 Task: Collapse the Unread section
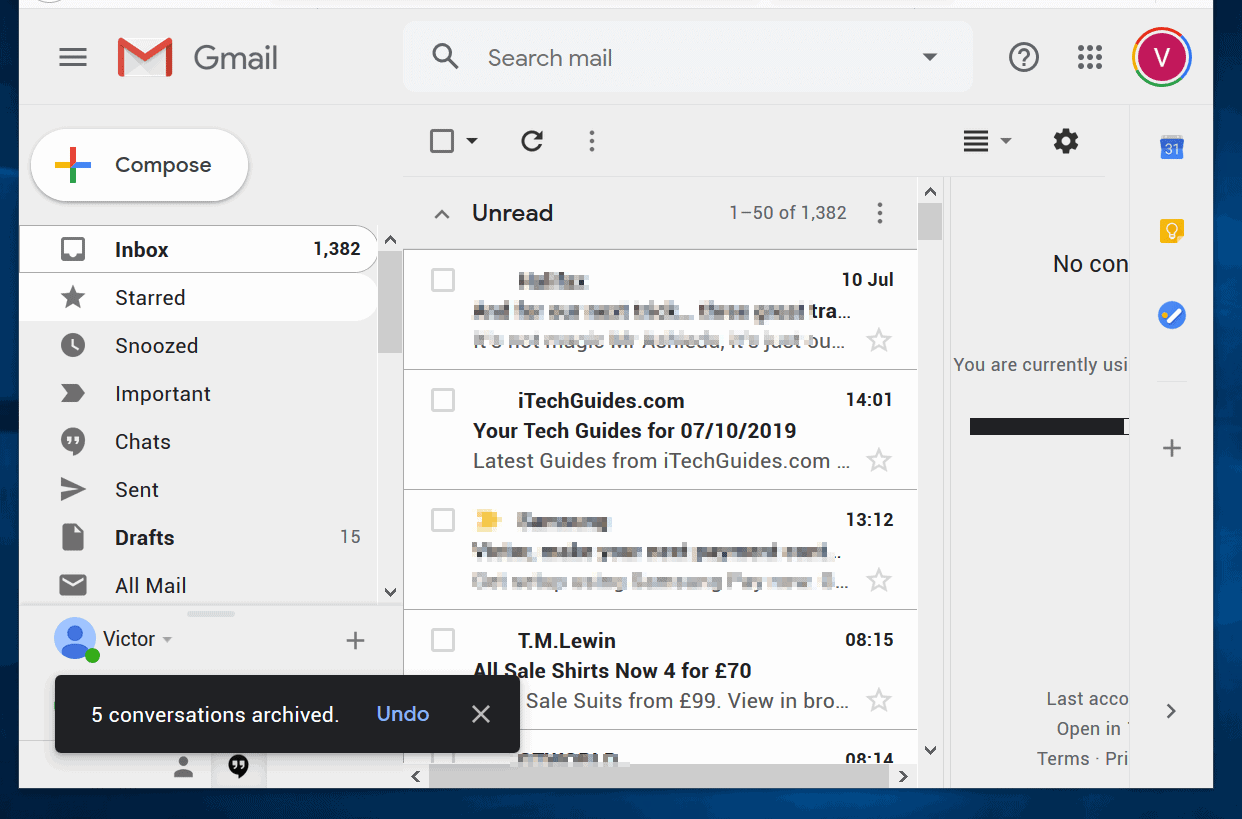pyautogui.click(x=441, y=213)
